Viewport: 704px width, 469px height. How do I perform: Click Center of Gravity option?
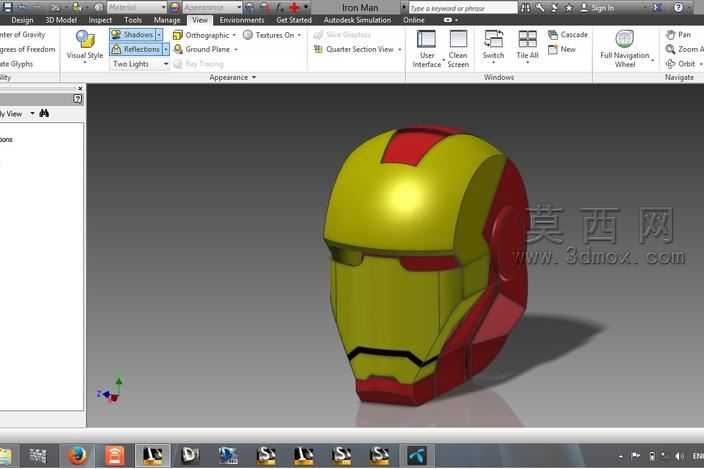pos(22,35)
